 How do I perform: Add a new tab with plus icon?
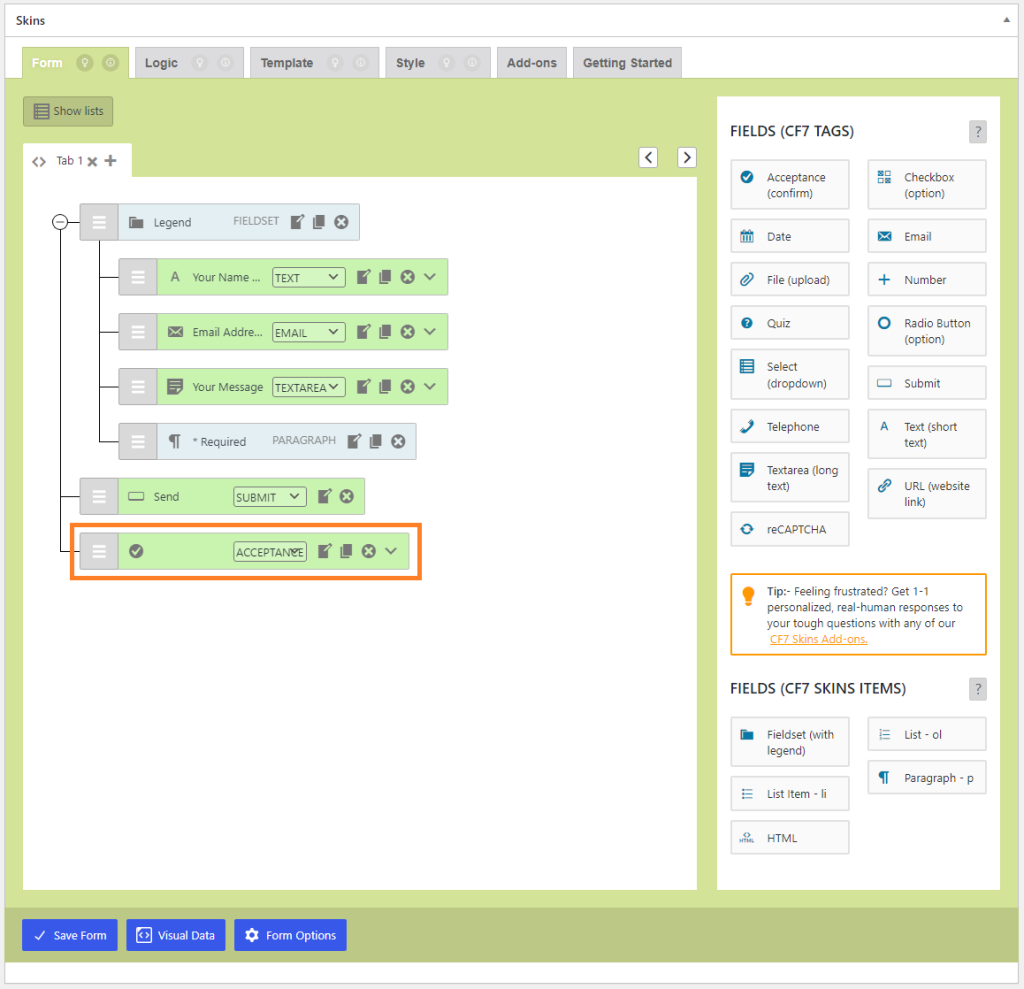110,160
